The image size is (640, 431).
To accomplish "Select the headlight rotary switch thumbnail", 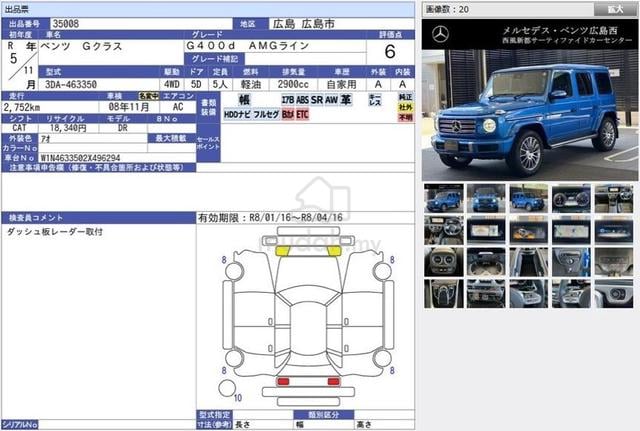I will point(613,294).
